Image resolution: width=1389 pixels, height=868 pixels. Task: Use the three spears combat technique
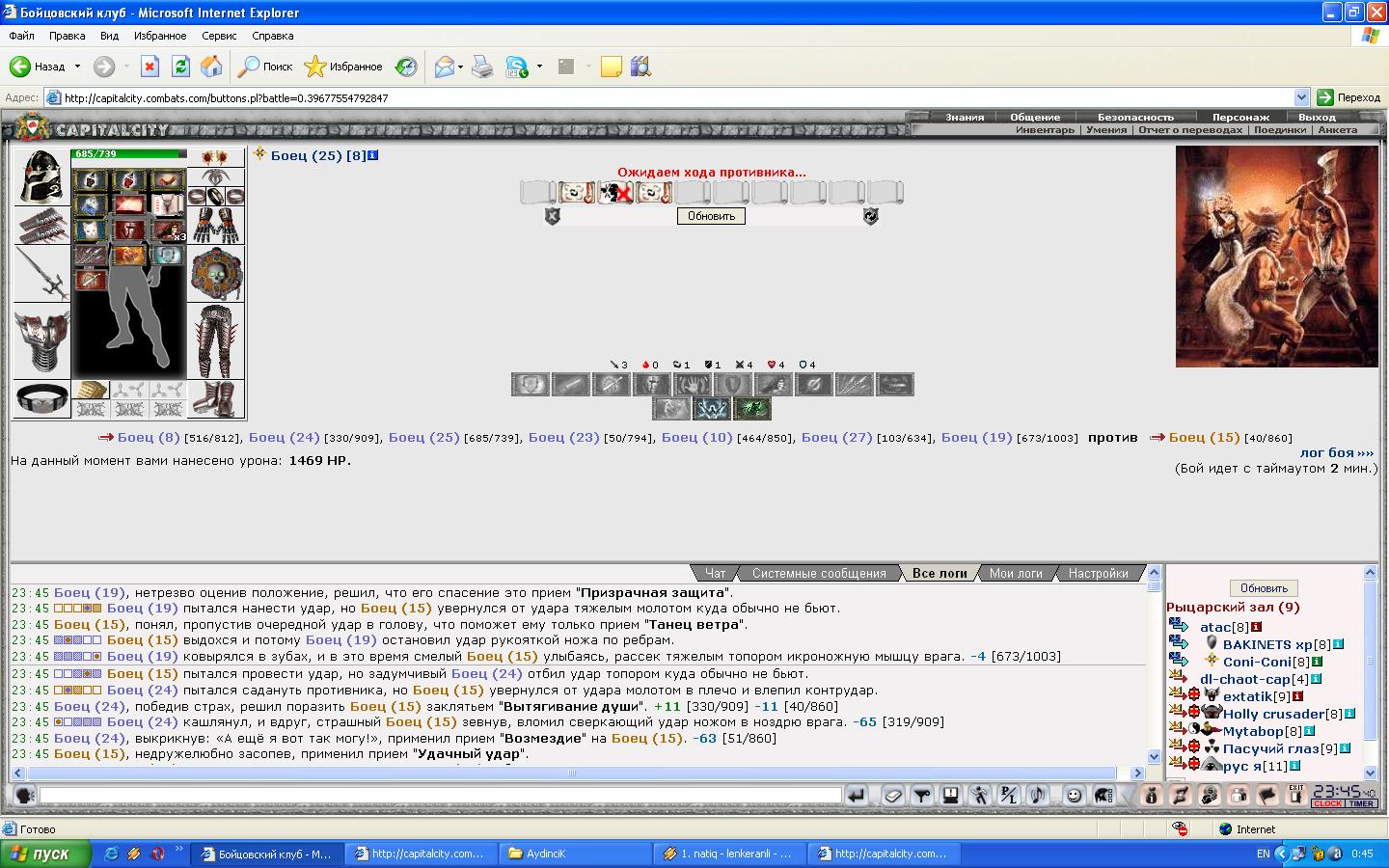[855, 384]
